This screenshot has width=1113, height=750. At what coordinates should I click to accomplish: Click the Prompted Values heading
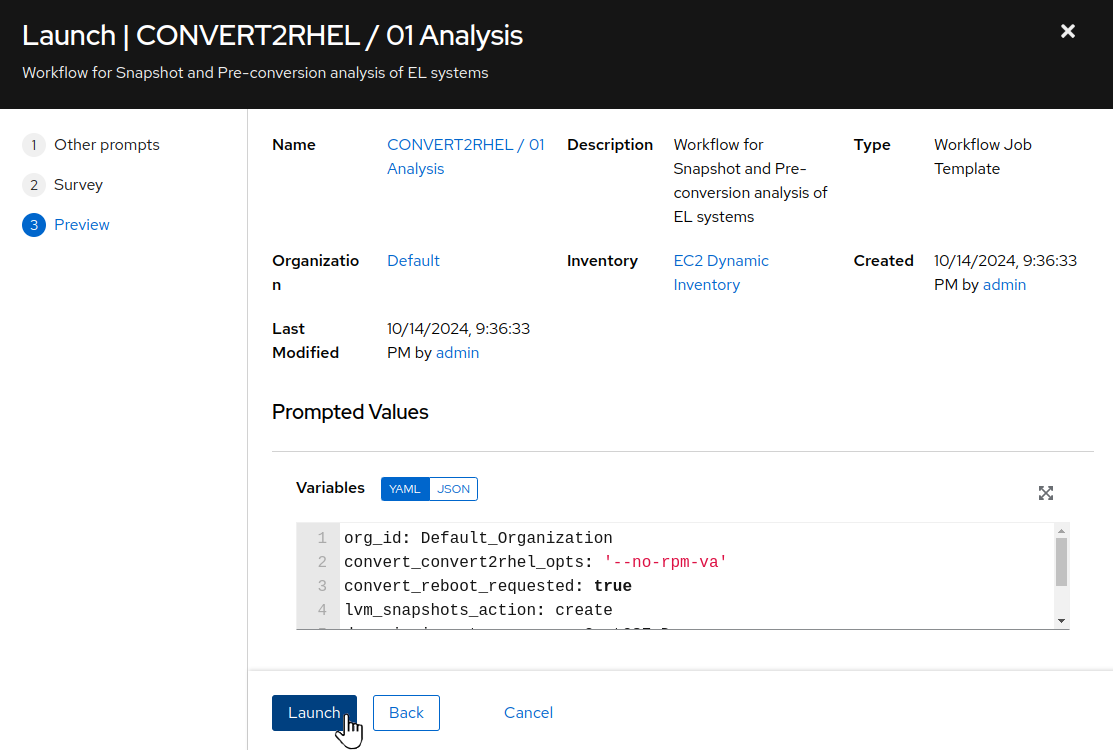tap(350, 412)
